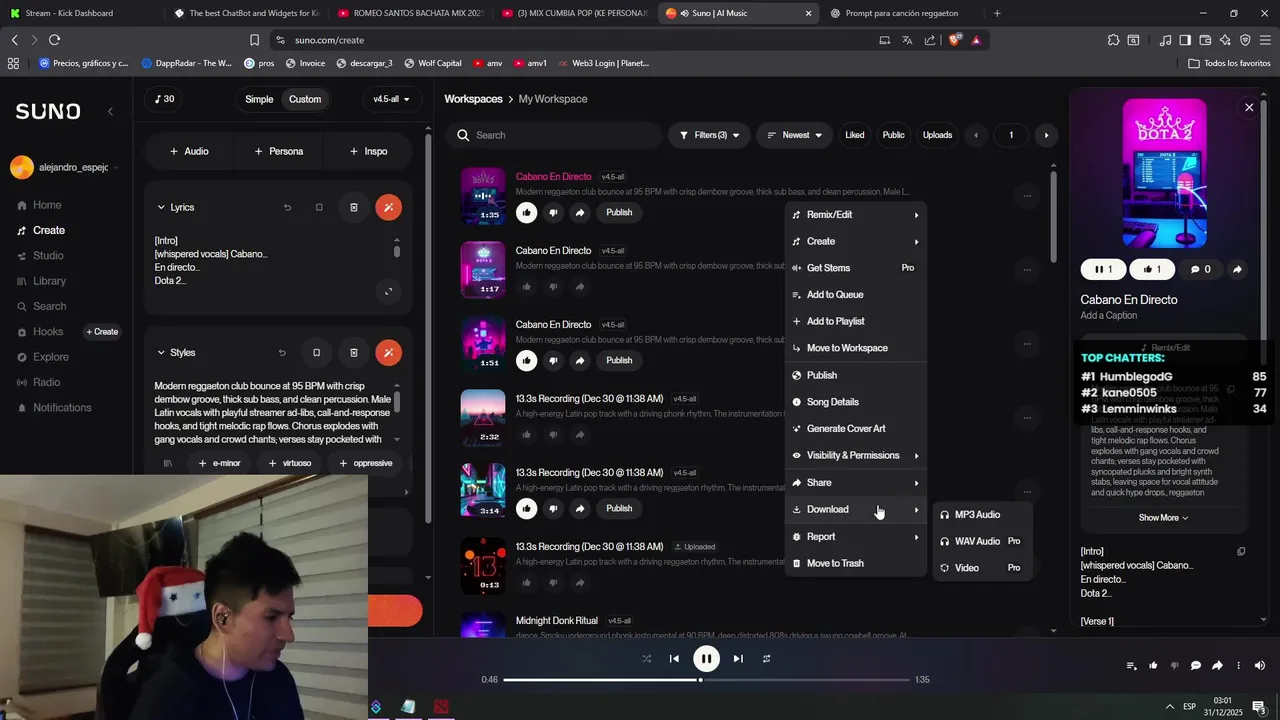Expand Show More in song details
The width and height of the screenshot is (1280, 720).
coord(1163,518)
